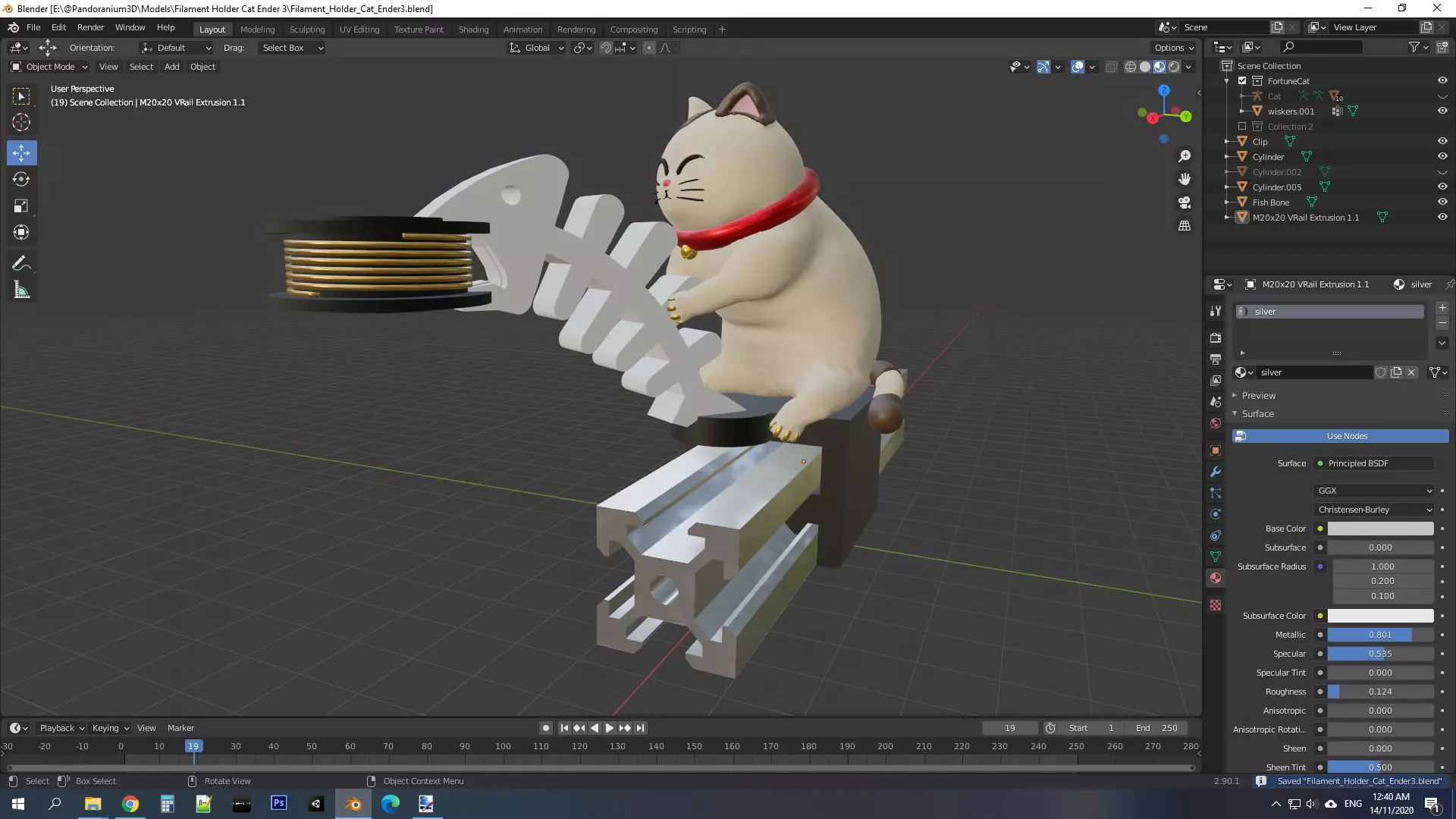The height and width of the screenshot is (819, 1456).
Task: Toggle camera view in the viewport
Action: (1184, 202)
